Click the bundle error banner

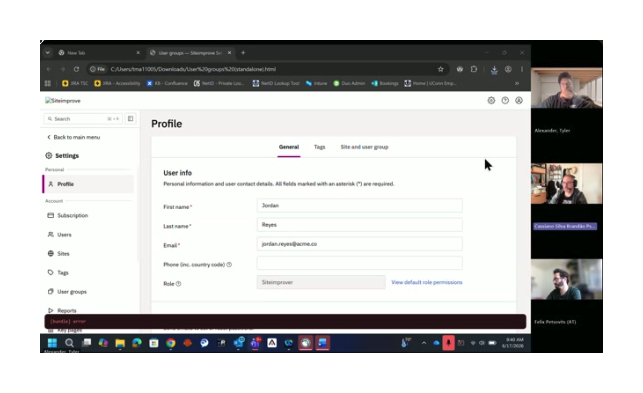pyautogui.click(x=285, y=321)
